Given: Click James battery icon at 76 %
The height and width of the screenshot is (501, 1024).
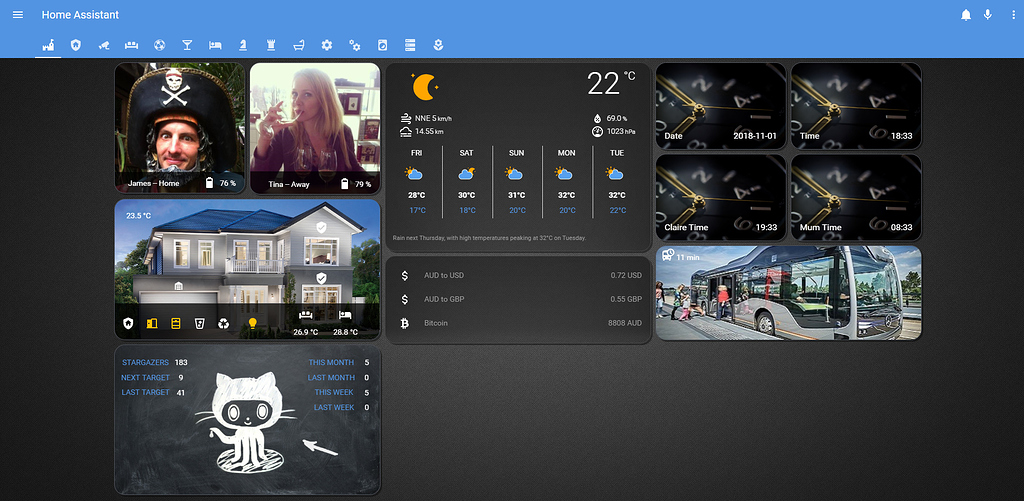Looking at the screenshot, I should [x=210, y=183].
